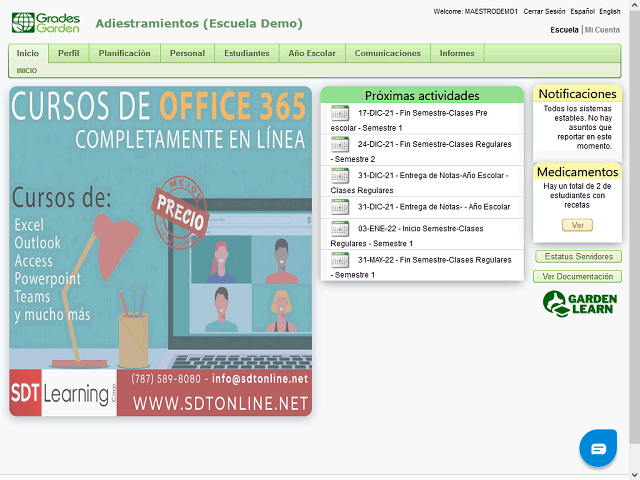Open the blue chat bubble widget

598,448
